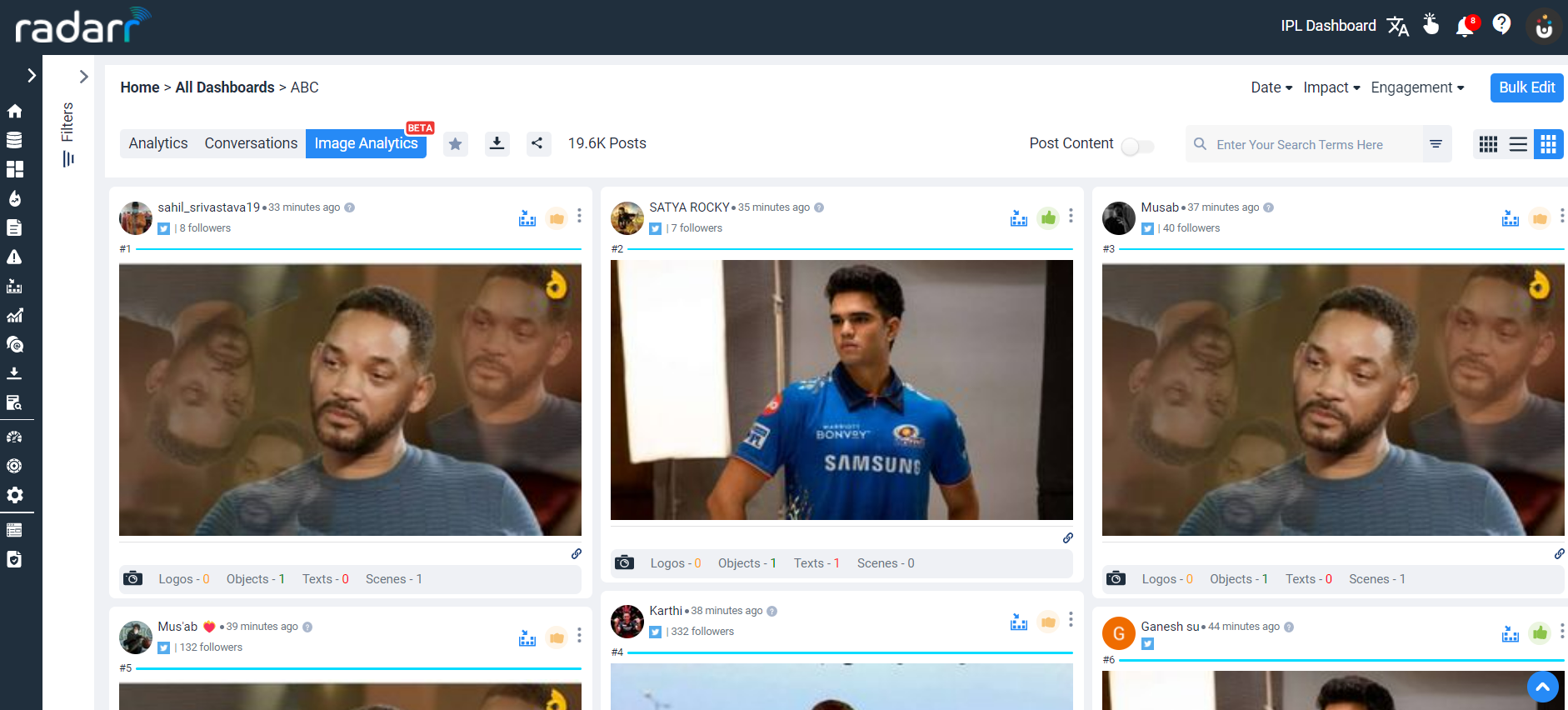
Task: Click tag category icon on Ganesh su post
Action: pos(1511,633)
